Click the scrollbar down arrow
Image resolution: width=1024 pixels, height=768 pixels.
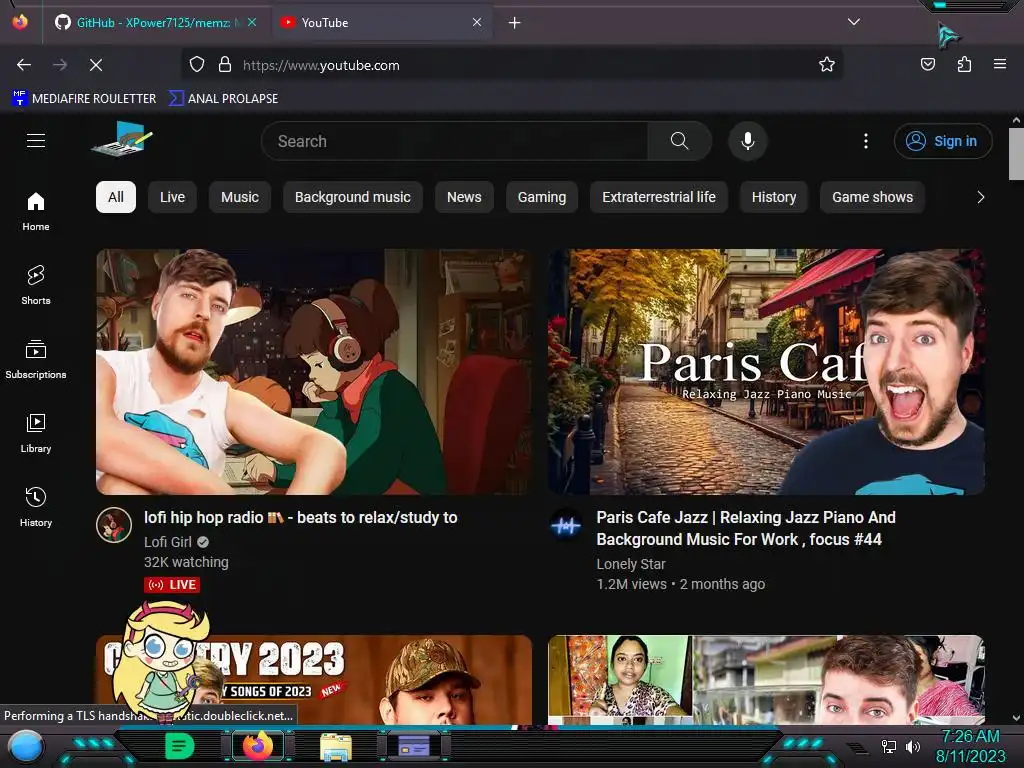click(x=1016, y=718)
